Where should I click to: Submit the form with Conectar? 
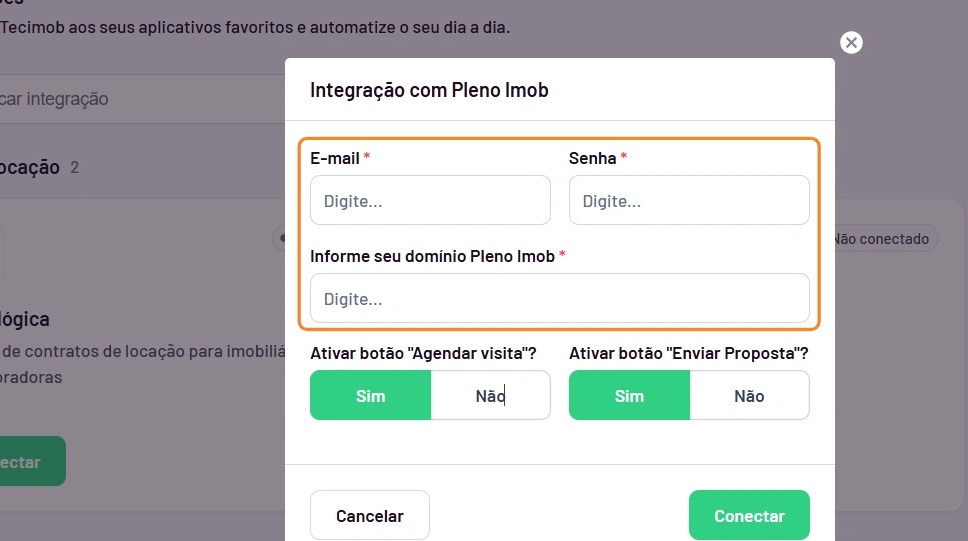749,515
